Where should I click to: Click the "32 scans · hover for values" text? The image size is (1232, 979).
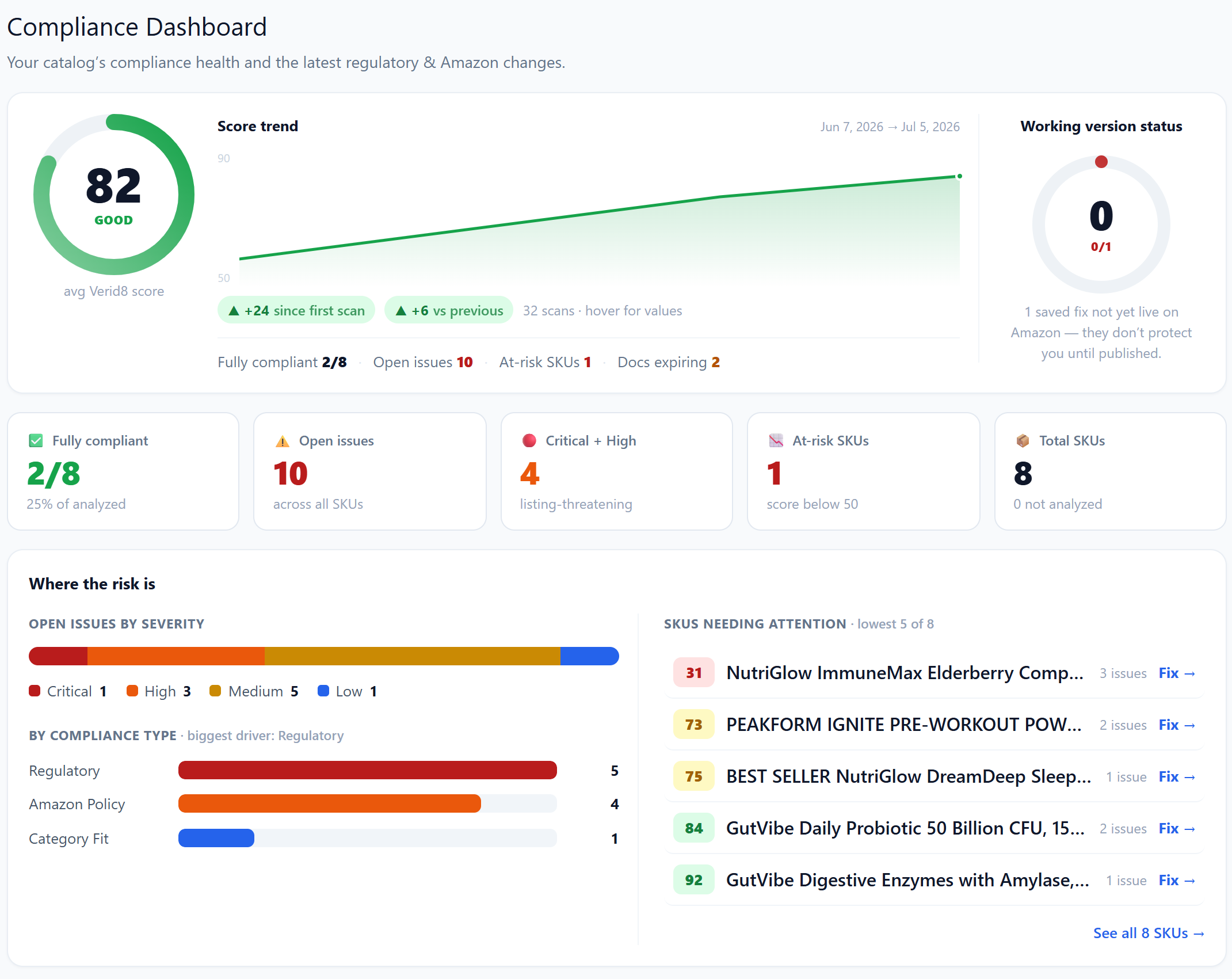tap(602, 311)
